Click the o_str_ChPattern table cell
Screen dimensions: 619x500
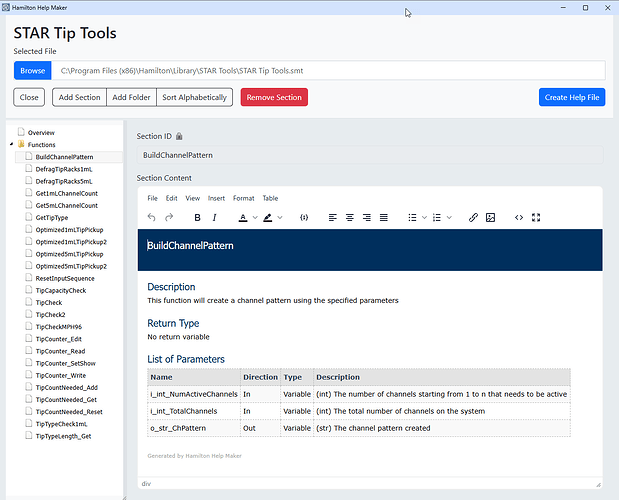194,428
